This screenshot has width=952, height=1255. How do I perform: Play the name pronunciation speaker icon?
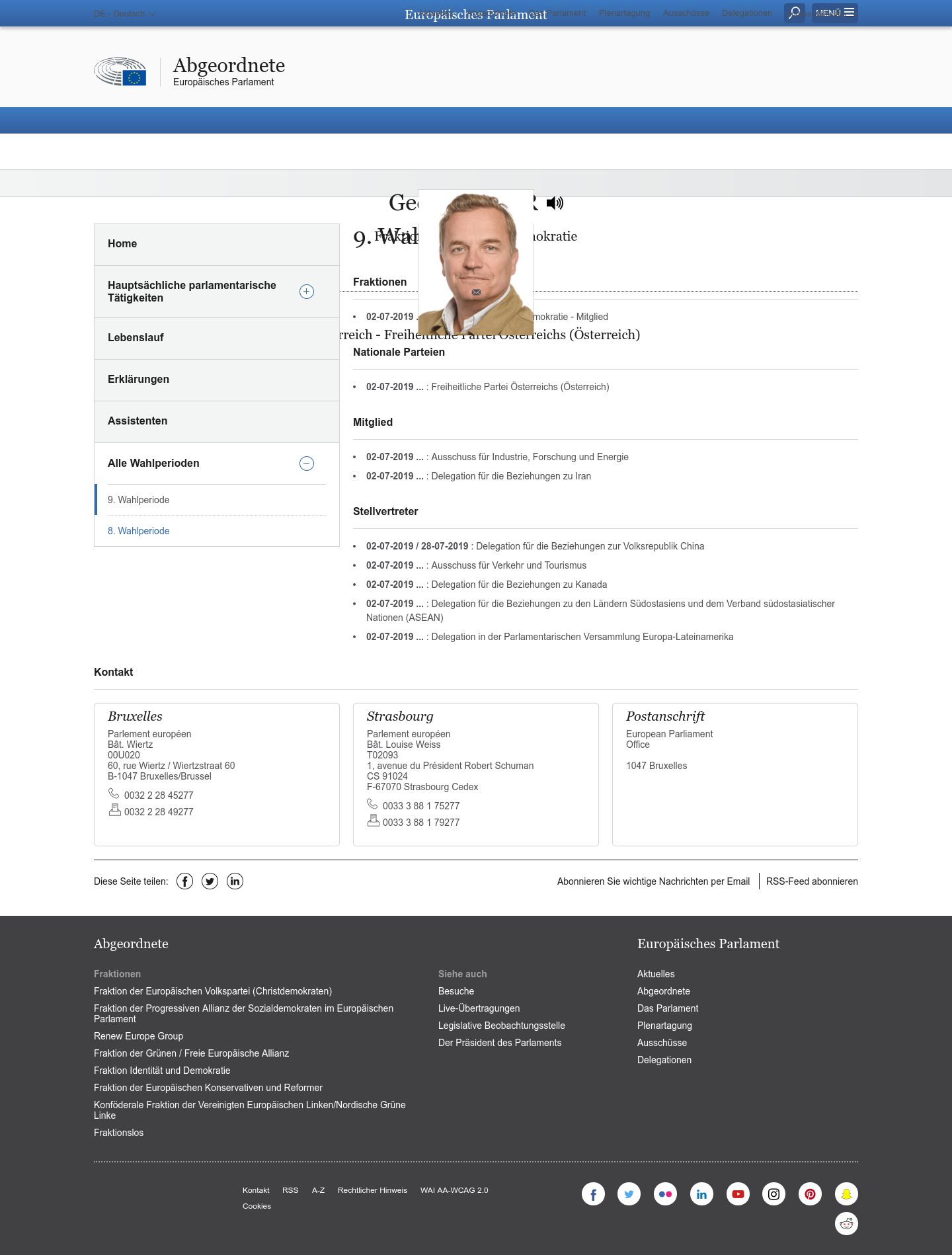[555, 203]
